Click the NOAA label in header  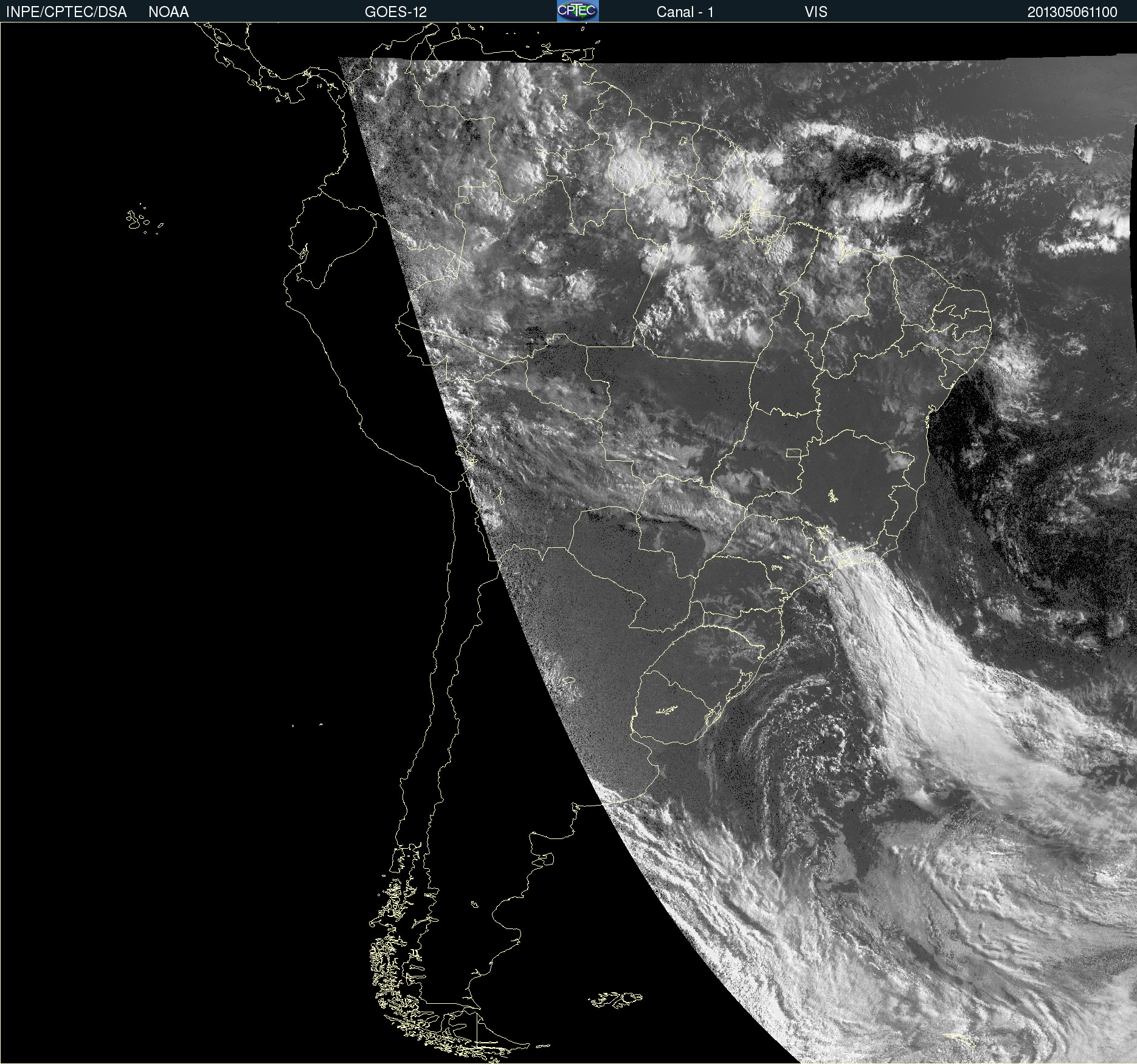(168, 12)
